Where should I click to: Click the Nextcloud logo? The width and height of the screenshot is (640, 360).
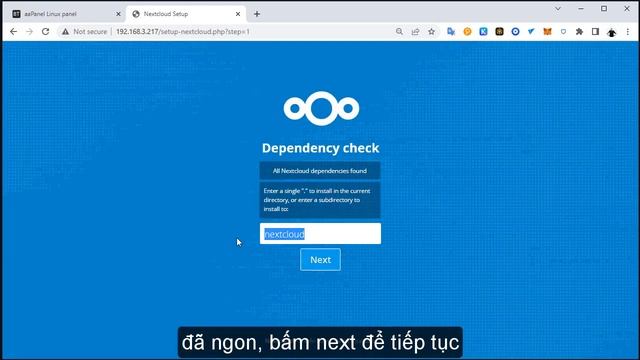pos(321,108)
